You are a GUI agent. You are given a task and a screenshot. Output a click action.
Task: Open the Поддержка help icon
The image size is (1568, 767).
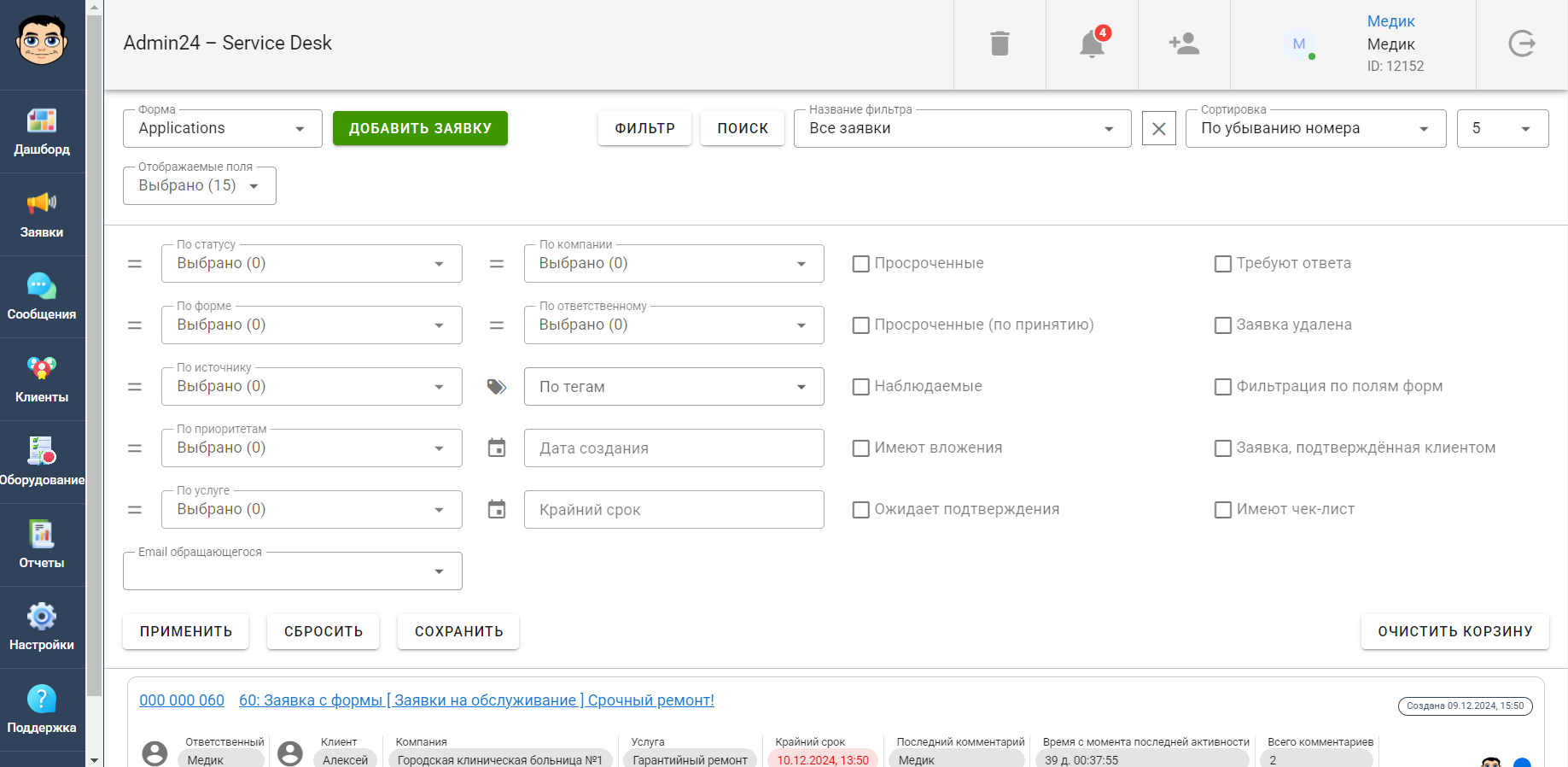(42, 710)
